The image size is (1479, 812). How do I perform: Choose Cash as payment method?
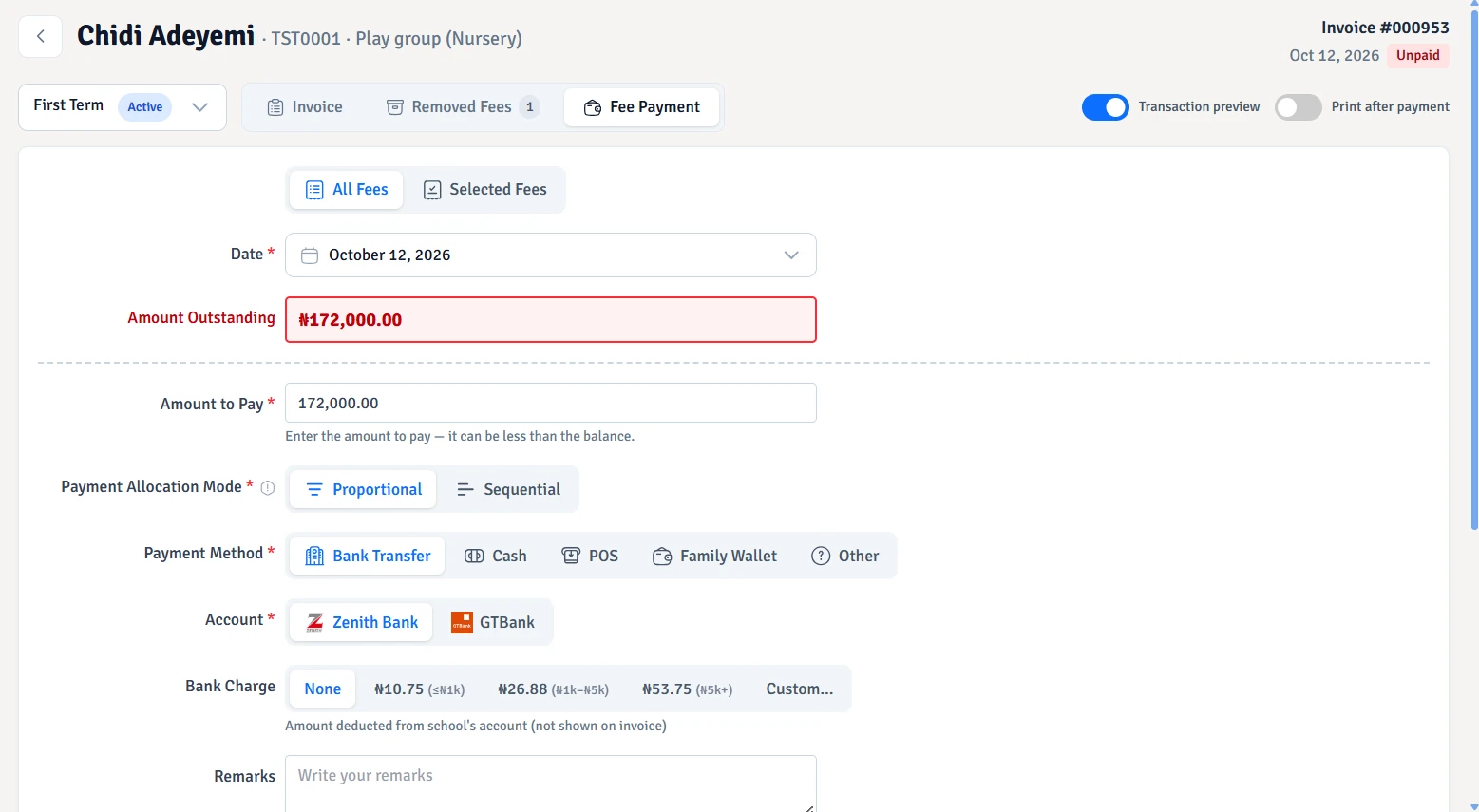click(495, 556)
